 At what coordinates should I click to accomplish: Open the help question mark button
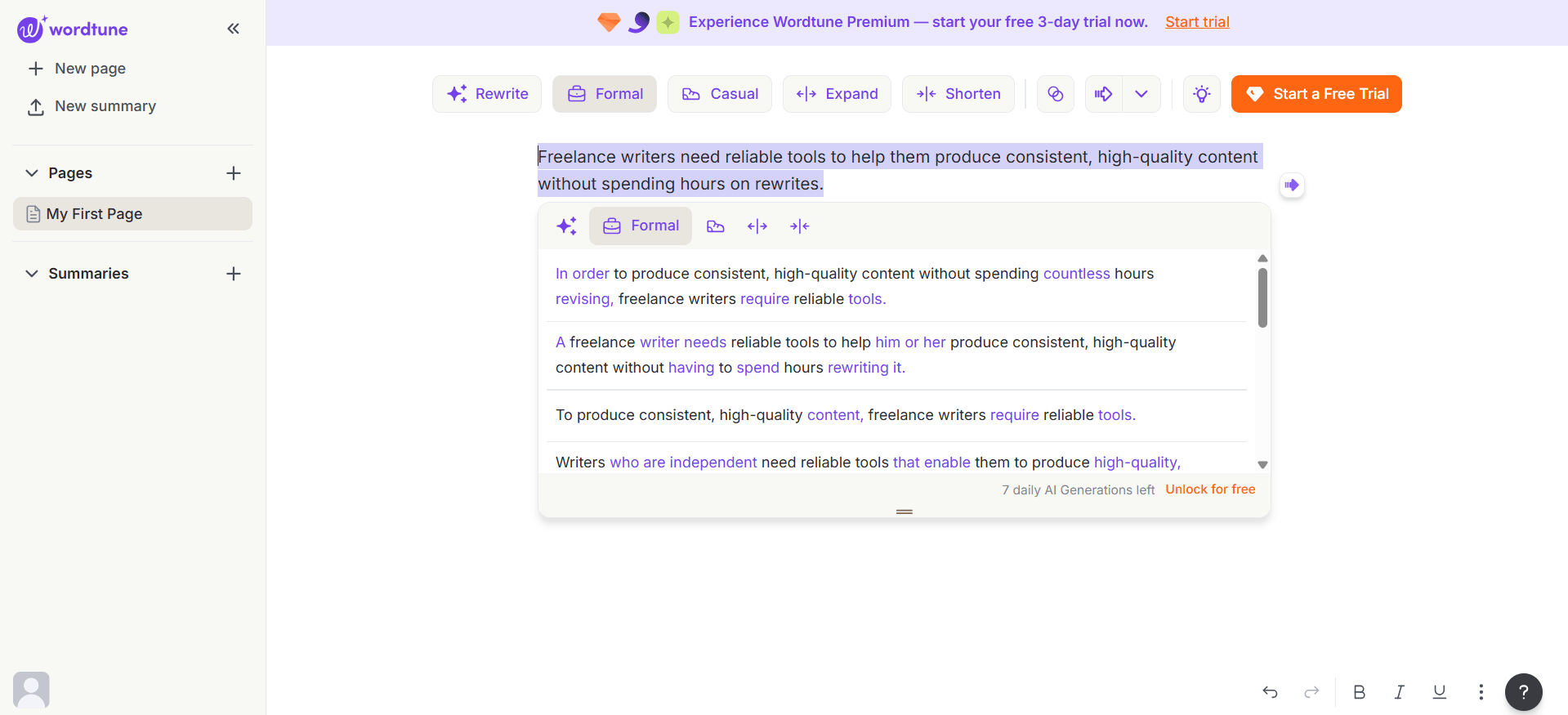[x=1523, y=692]
